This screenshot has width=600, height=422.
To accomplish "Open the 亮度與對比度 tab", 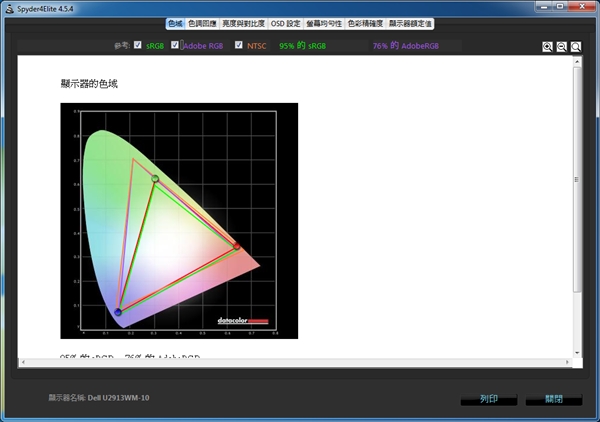I will pos(244,22).
